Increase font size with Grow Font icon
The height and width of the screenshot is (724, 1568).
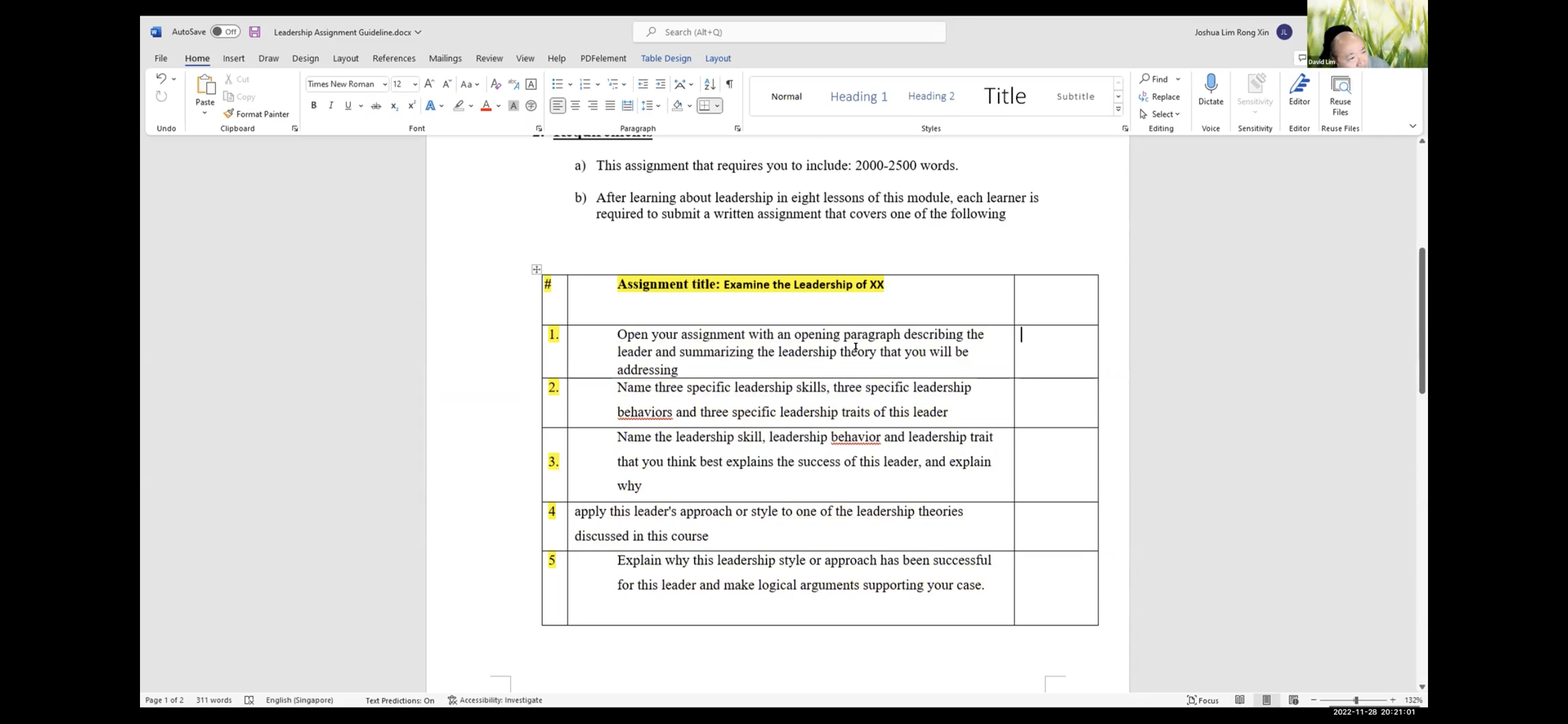(429, 84)
